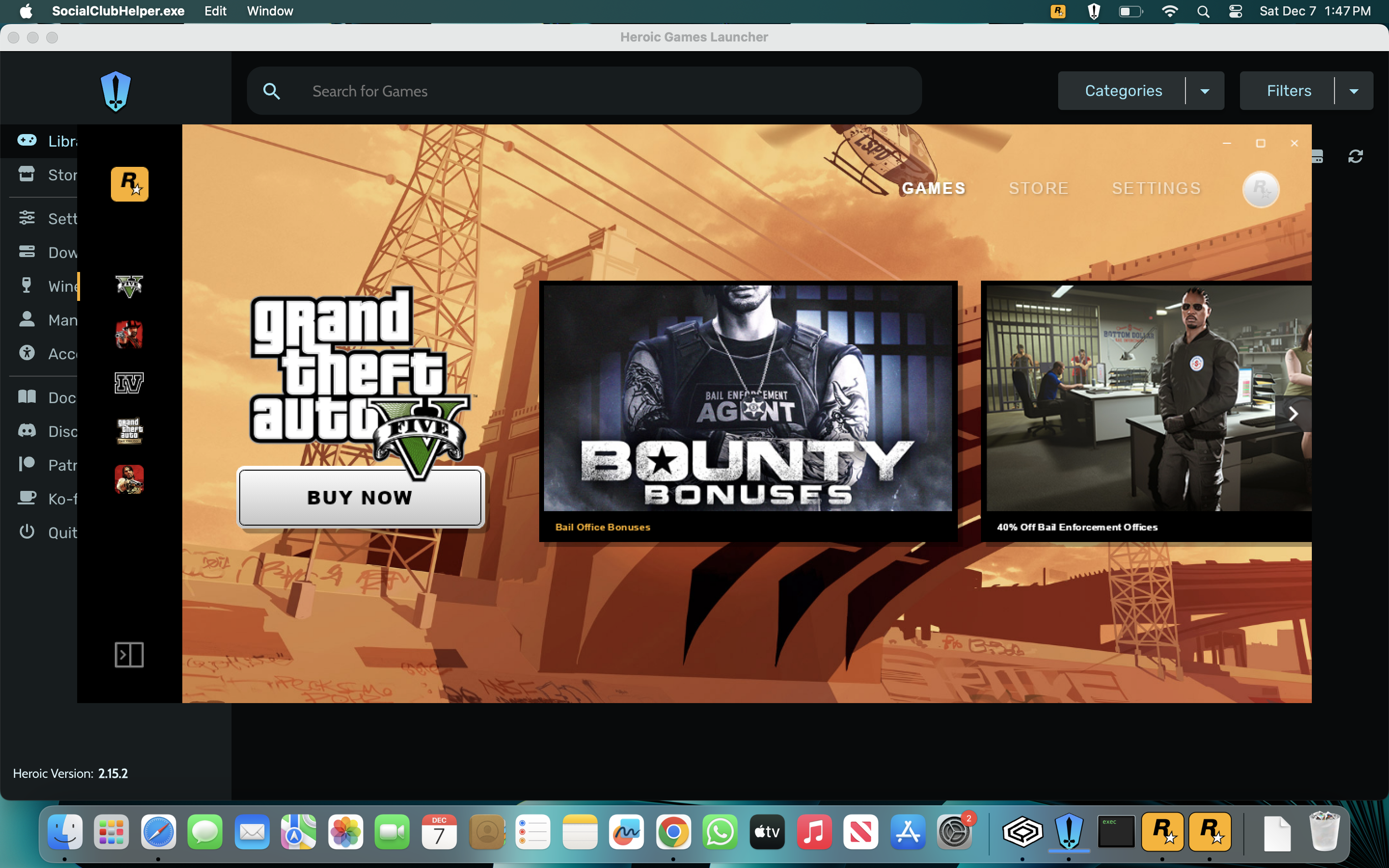Select GTA Trilogy icon in Rockstar sidebar
Viewport: 1389px width, 868px height.
(129, 431)
